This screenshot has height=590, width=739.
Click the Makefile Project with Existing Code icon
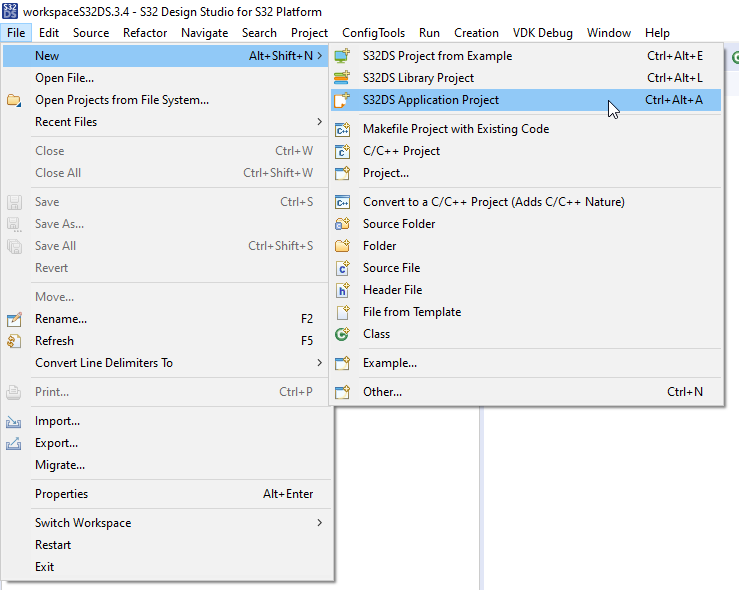(342, 129)
